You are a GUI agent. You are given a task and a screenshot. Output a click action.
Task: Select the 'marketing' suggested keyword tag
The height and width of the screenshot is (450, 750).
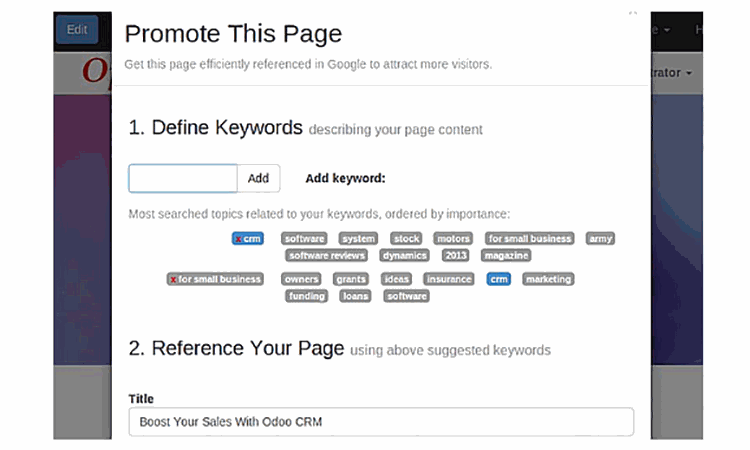(548, 279)
